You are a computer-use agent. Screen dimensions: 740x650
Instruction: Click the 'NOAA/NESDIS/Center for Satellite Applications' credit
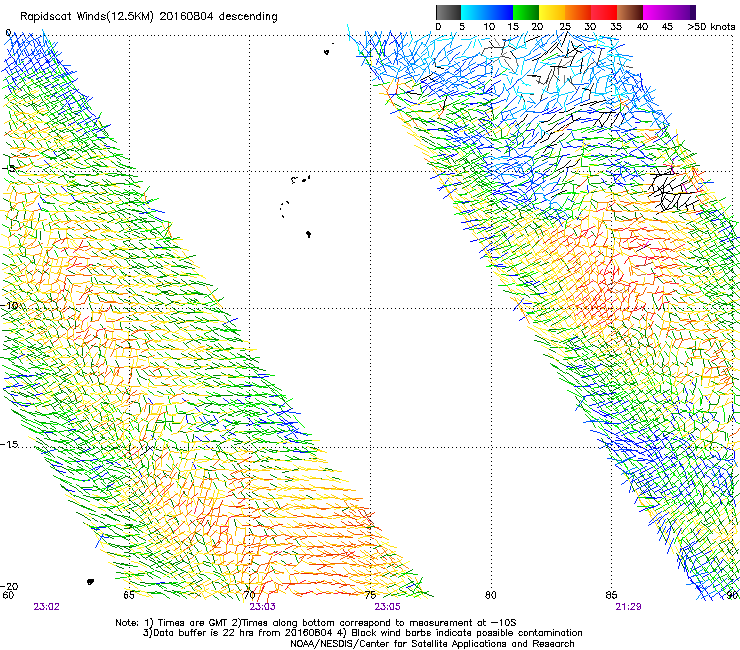pos(400,644)
